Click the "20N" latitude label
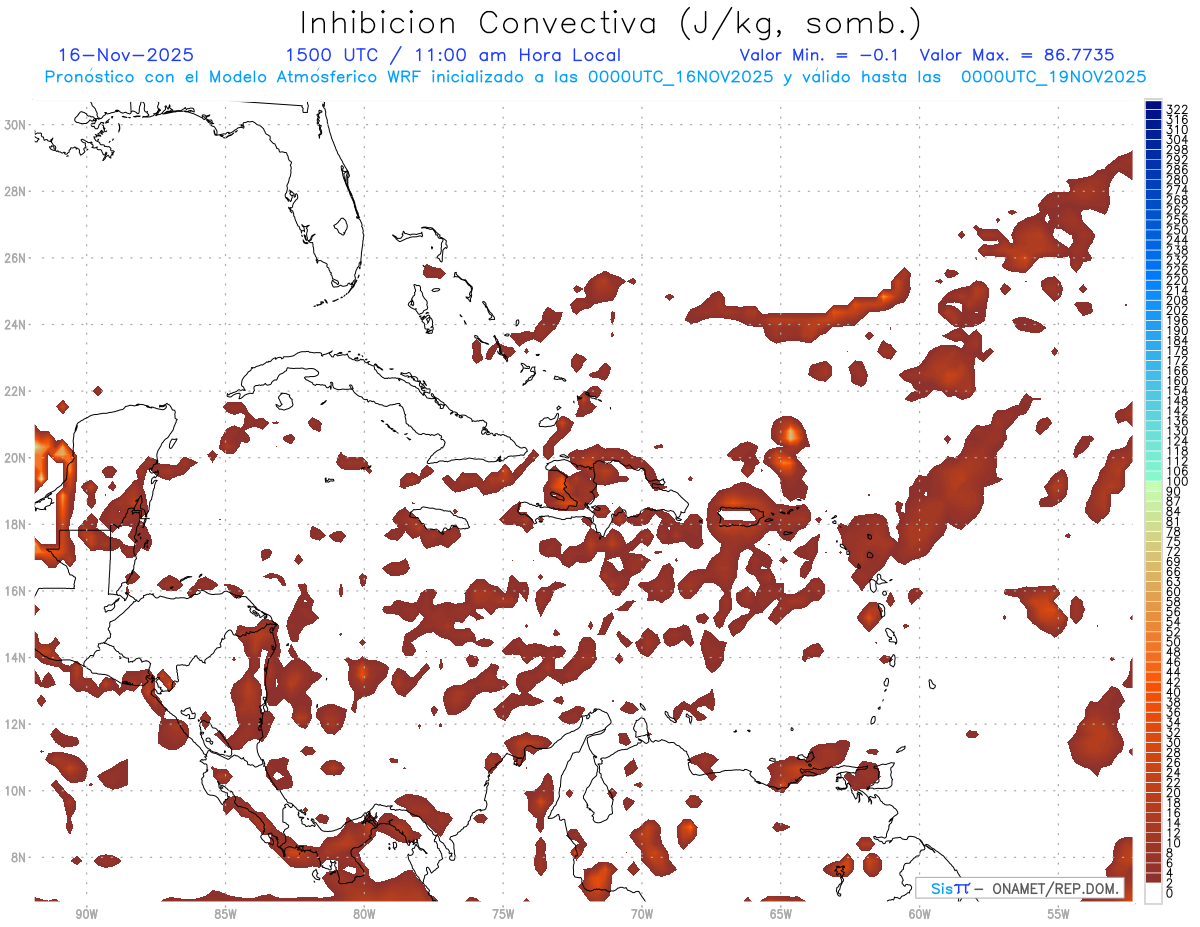 (16, 457)
